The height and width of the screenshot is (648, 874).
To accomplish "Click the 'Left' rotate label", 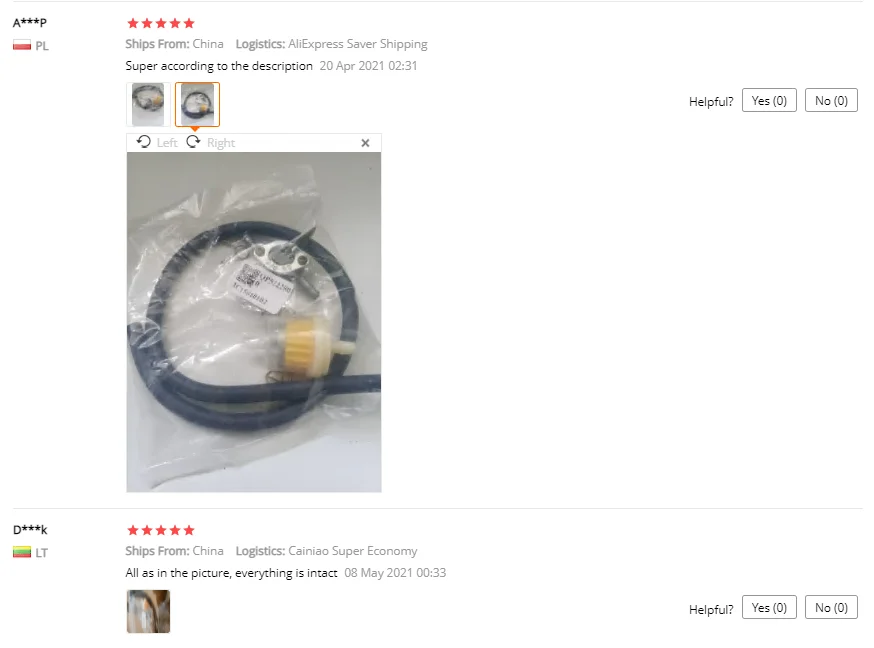I will 167,143.
